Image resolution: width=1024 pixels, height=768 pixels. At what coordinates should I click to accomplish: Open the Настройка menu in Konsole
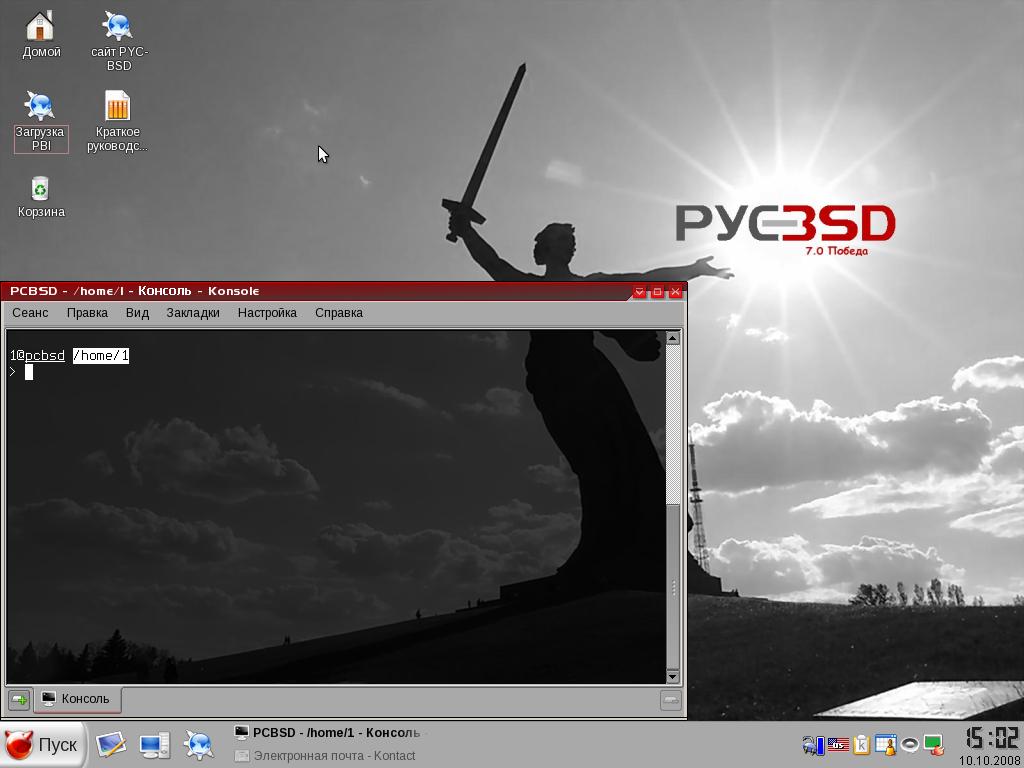tap(267, 313)
